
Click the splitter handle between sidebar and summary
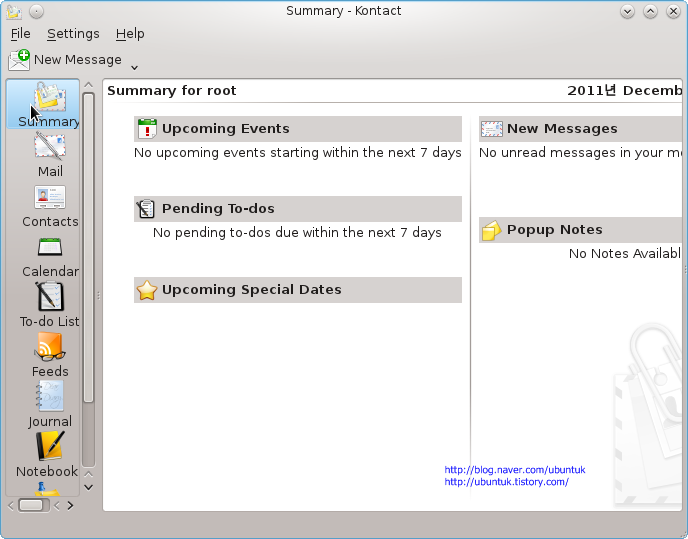coord(98,296)
